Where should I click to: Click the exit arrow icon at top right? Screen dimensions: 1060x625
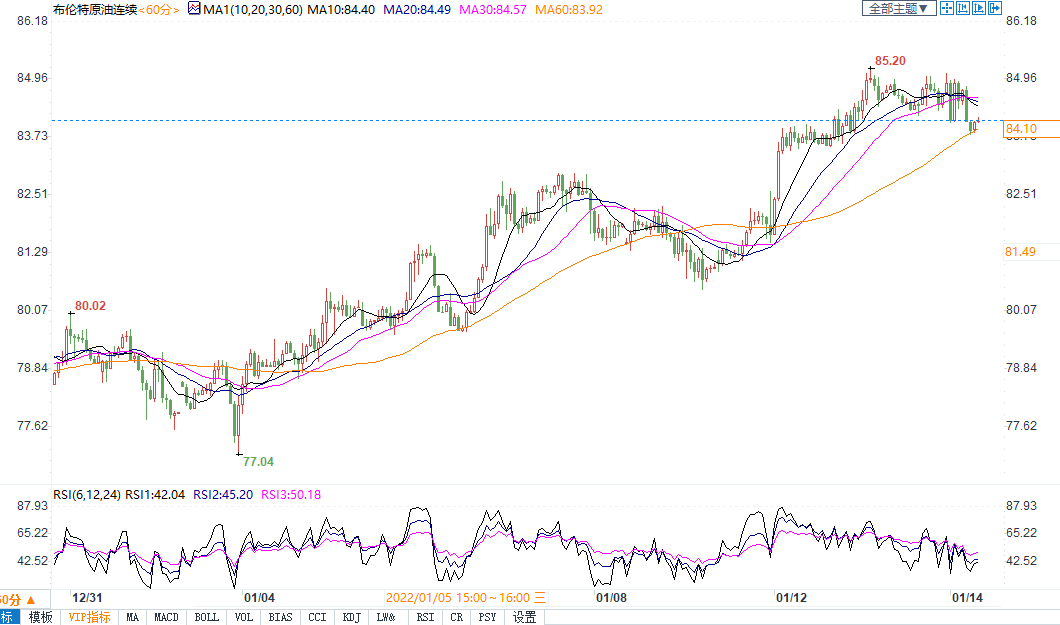[x=995, y=8]
